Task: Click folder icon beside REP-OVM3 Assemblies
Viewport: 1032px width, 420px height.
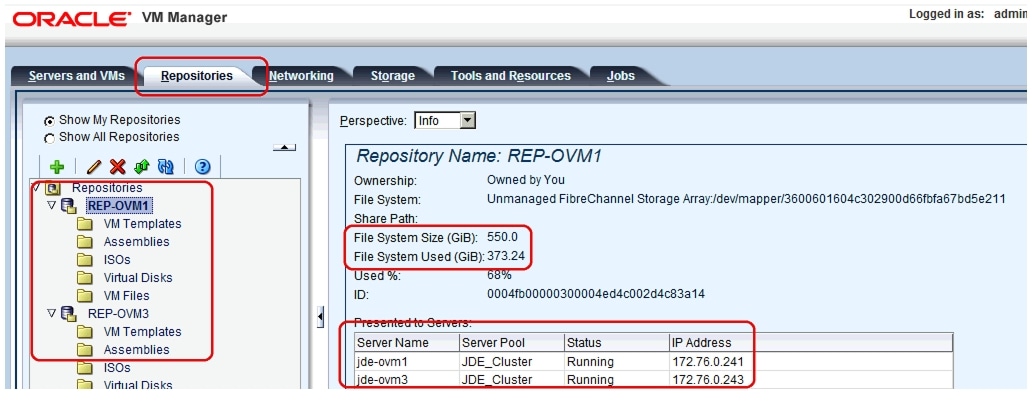Action: (84, 350)
